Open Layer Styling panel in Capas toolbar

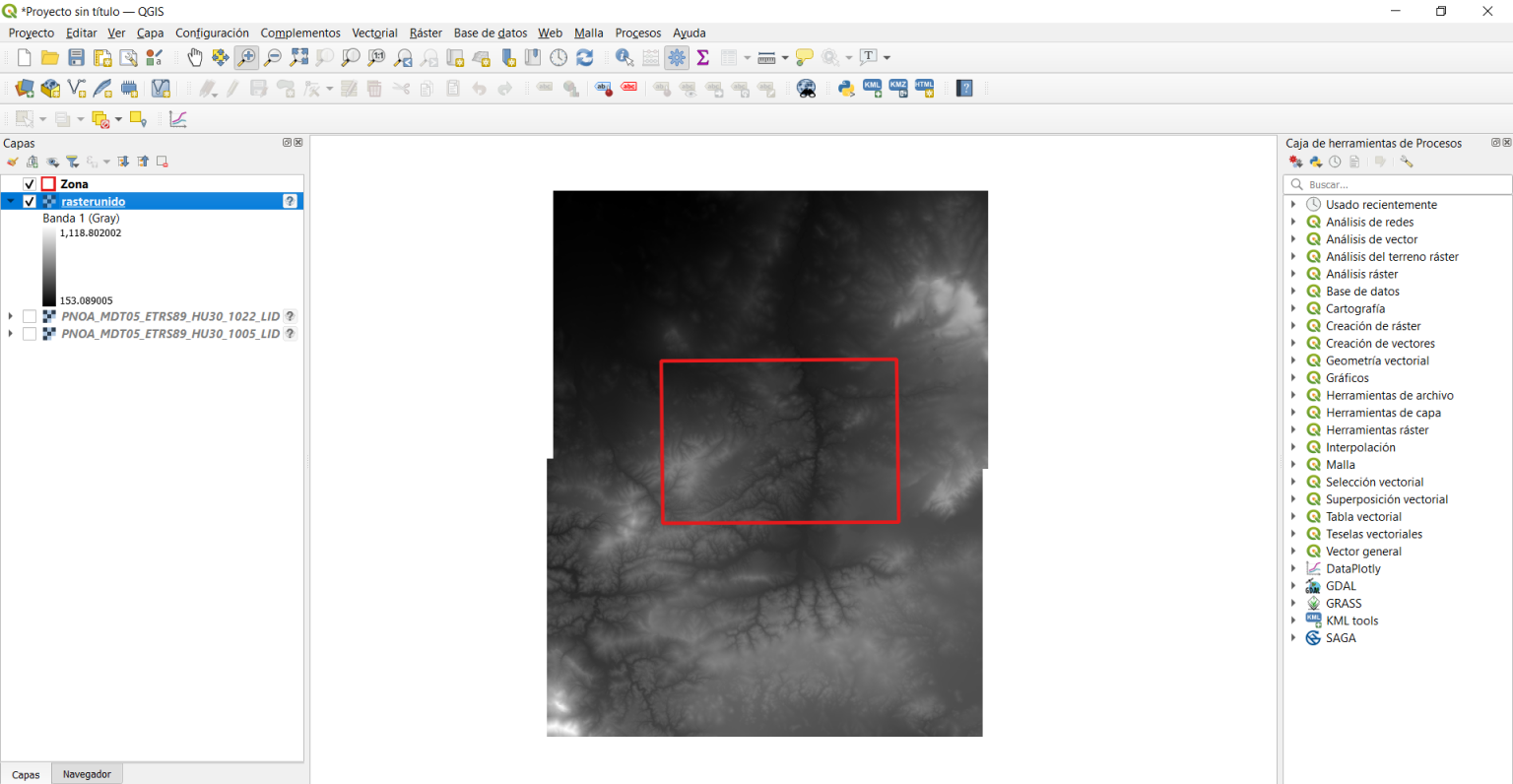pyautogui.click(x=12, y=162)
